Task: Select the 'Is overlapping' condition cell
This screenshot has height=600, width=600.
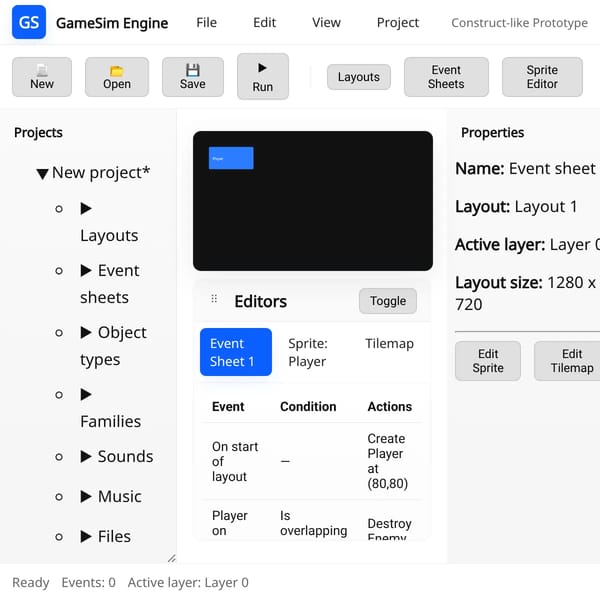Action: click(x=313, y=523)
